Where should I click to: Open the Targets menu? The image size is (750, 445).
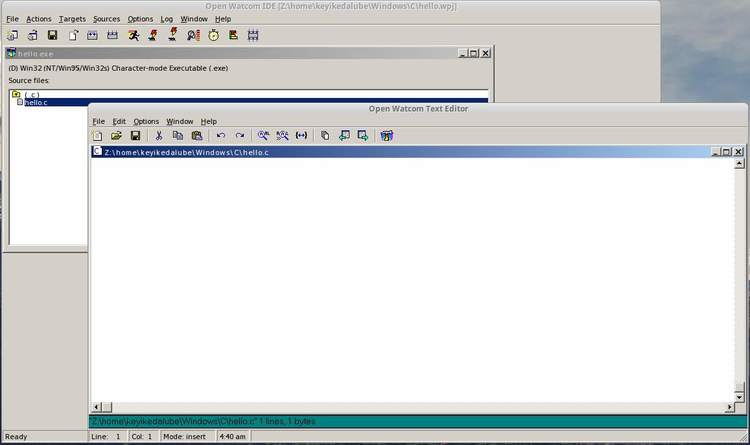(x=72, y=19)
